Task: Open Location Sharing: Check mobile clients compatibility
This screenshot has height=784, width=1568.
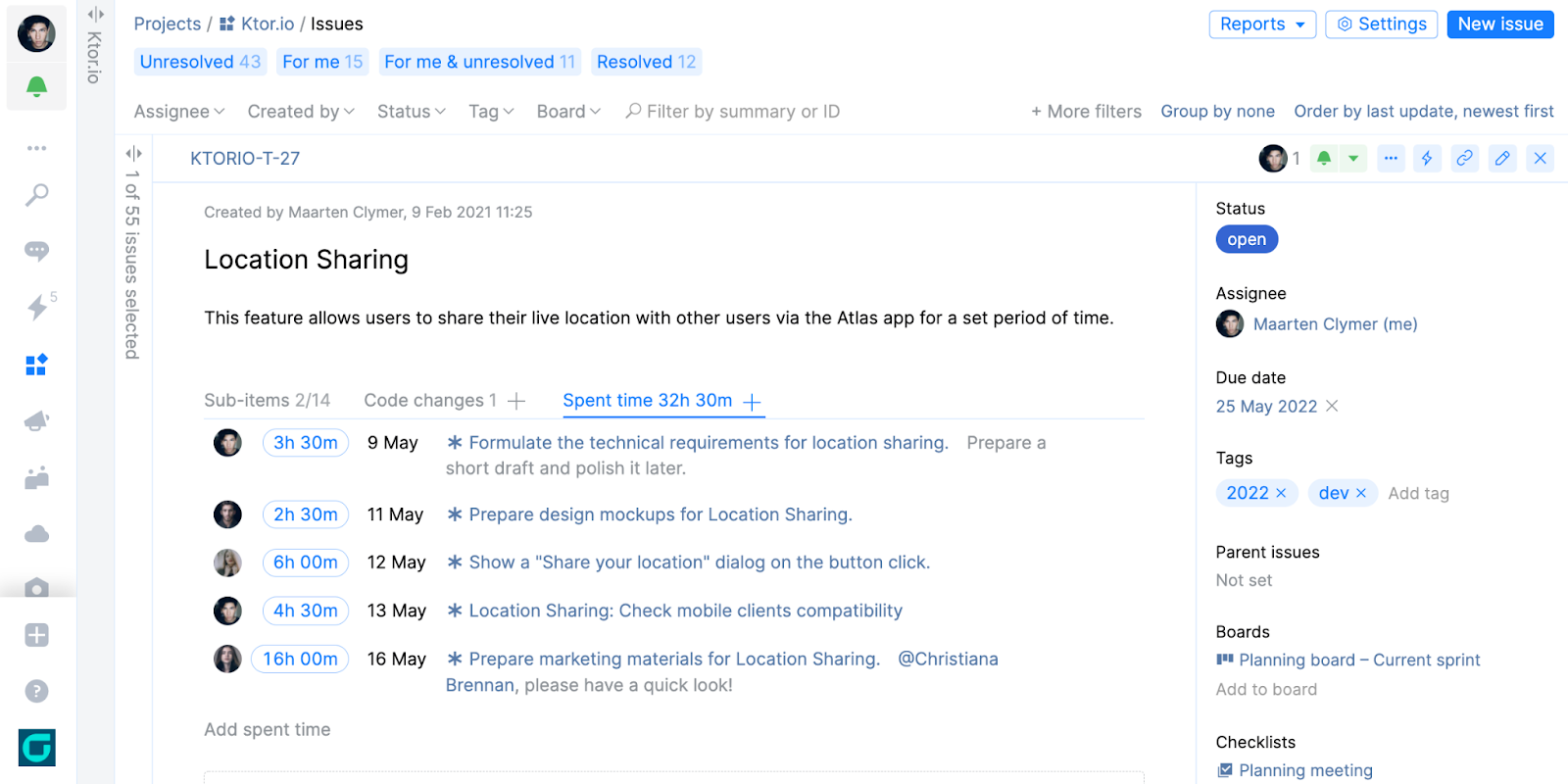Action: (685, 611)
